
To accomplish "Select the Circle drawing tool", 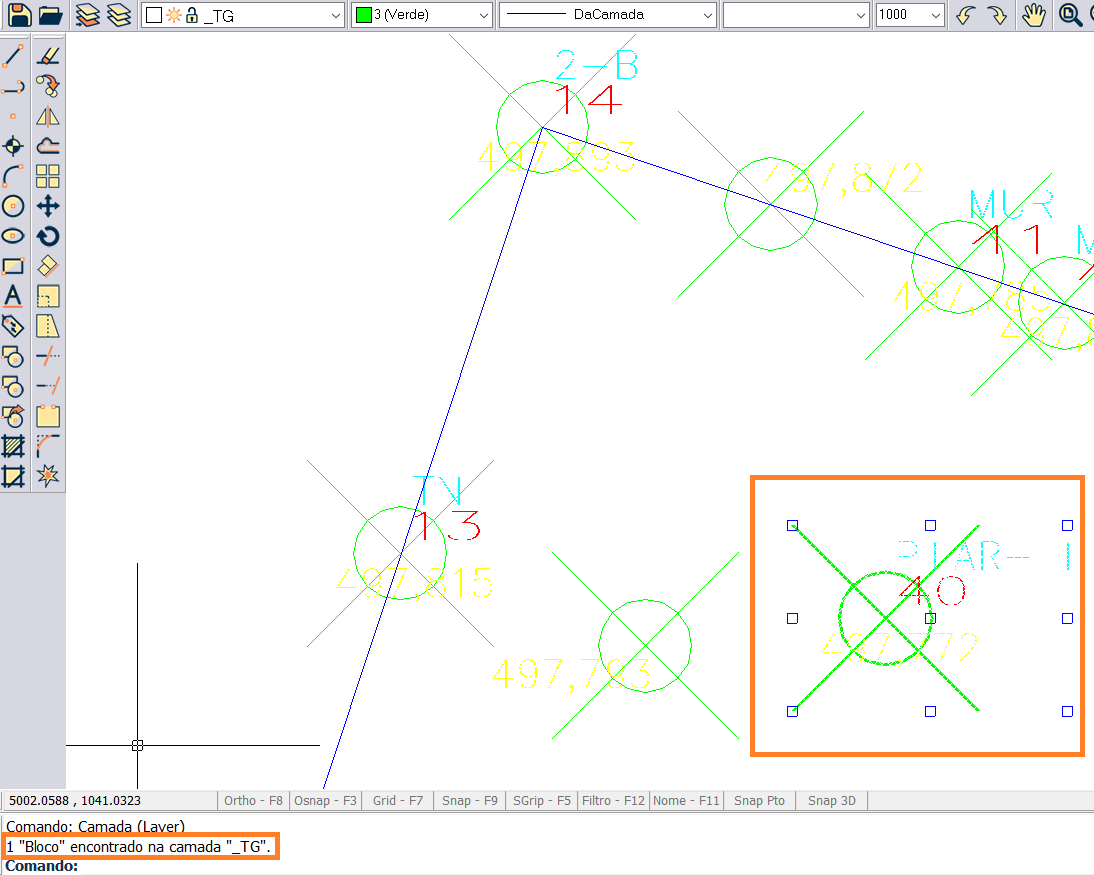I will tap(13, 206).
